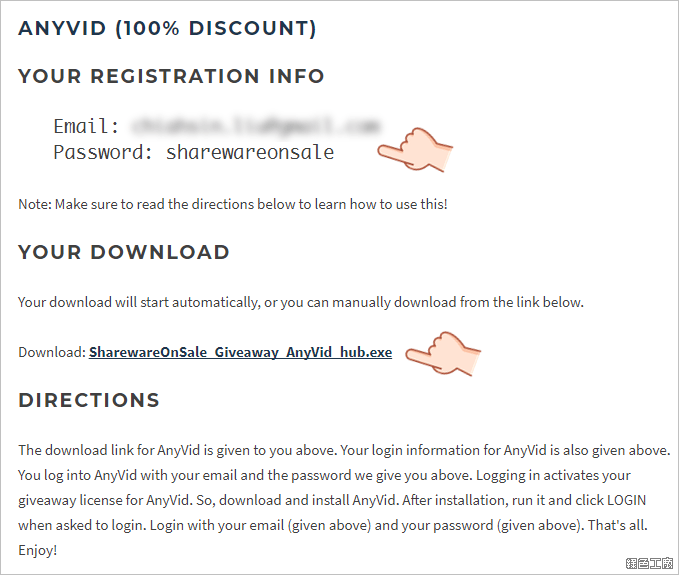The height and width of the screenshot is (575, 679).
Task: Click the Note about reading directions below
Action: point(233,204)
